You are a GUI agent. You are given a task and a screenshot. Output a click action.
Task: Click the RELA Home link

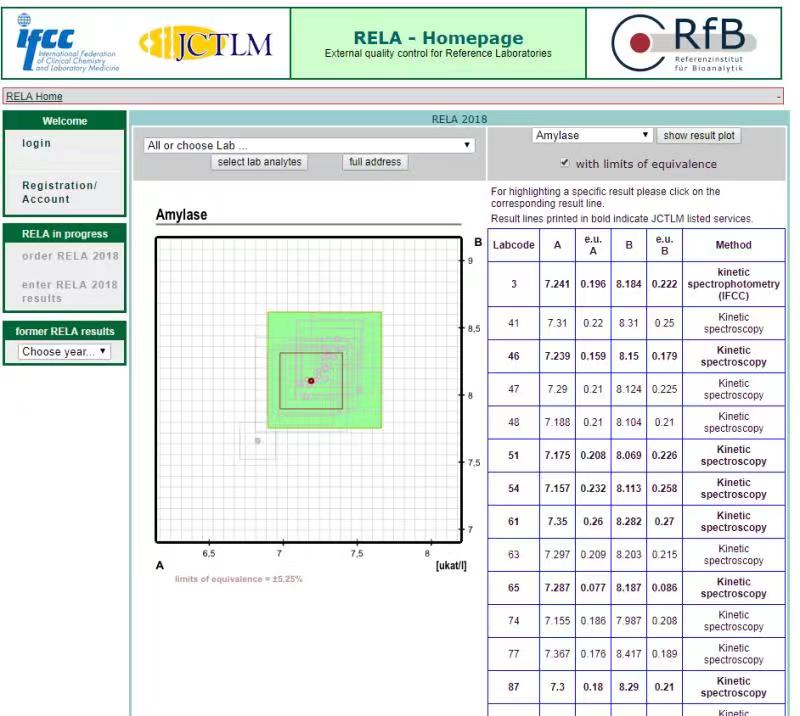(x=34, y=97)
